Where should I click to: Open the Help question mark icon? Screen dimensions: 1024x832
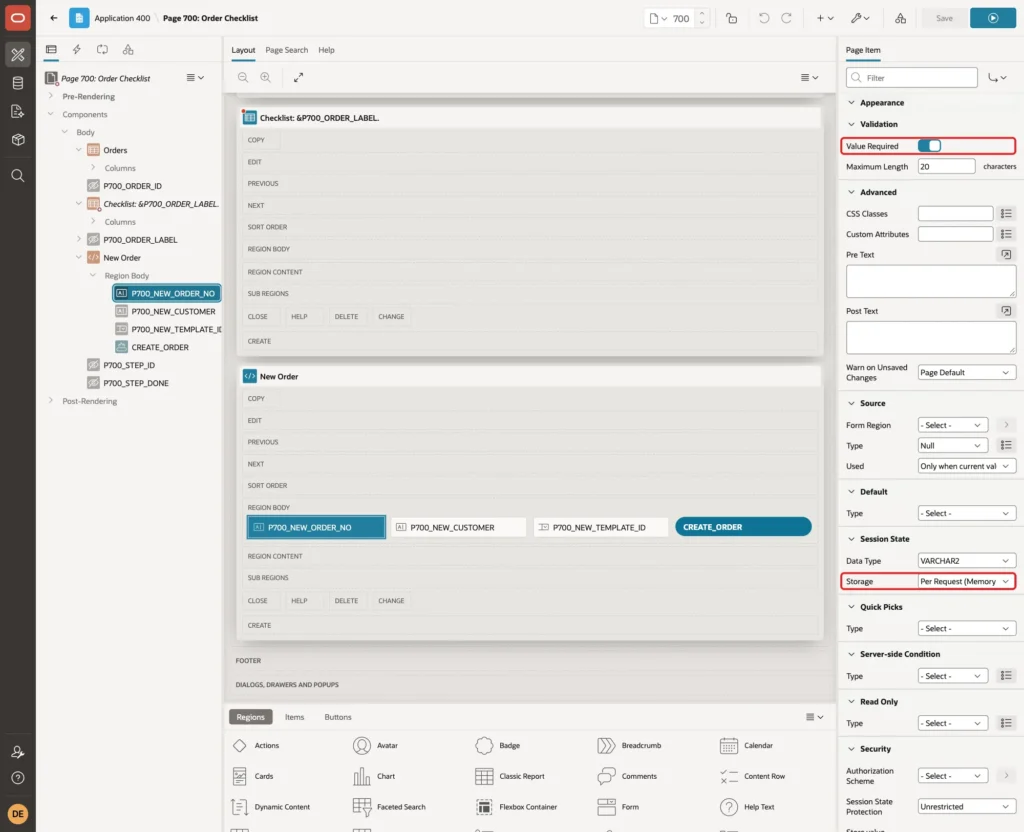tap(18, 778)
